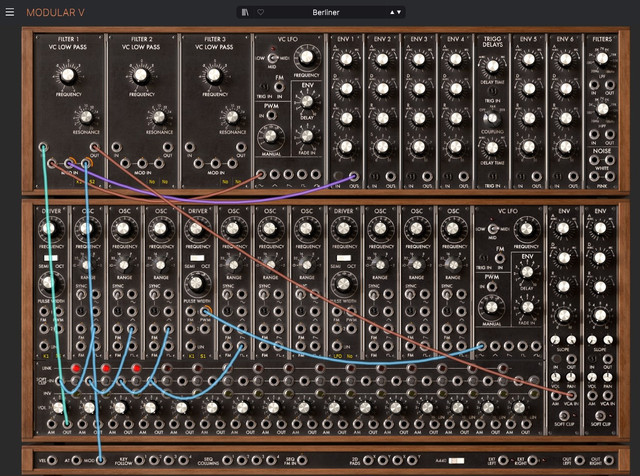This screenshot has height=476, width=640.
Task: Click first driver SEMI/OCT display
Action: [51, 258]
